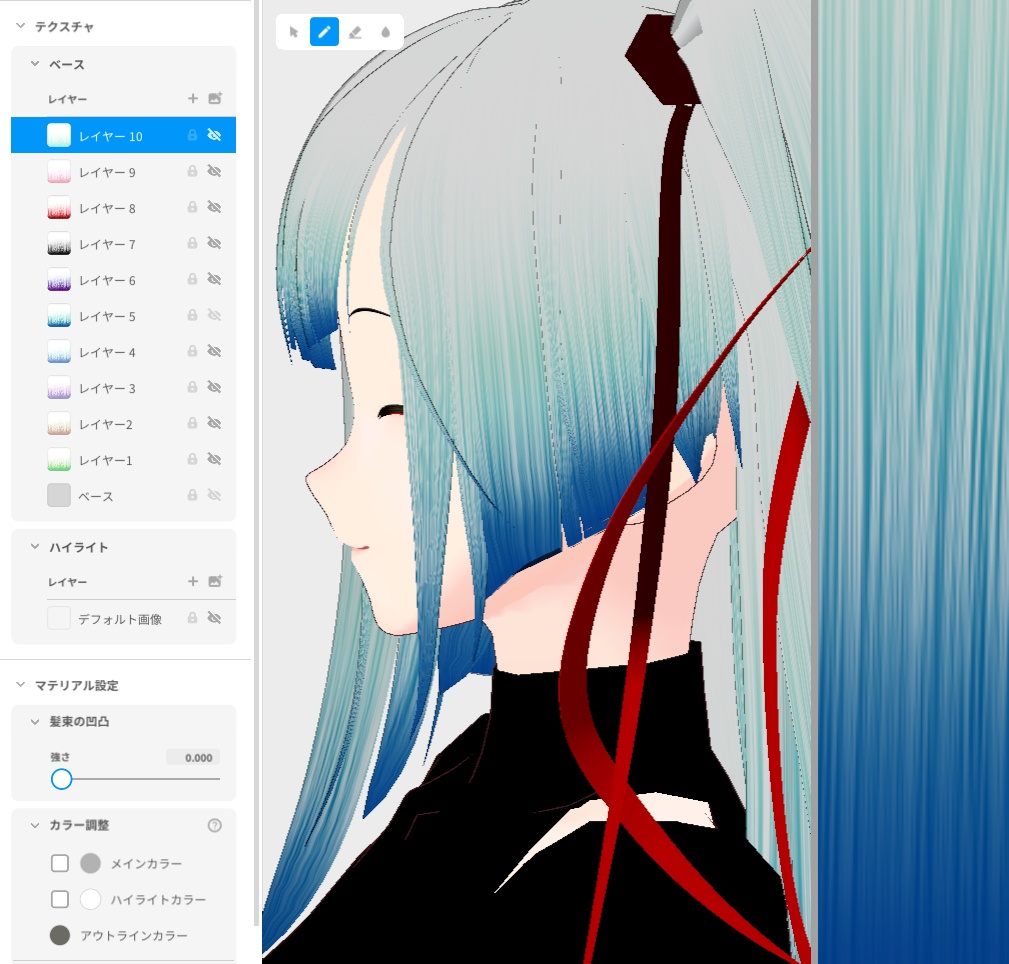Select the レイヤー 8 thumbnail
The height and width of the screenshot is (964, 1009).
[x=59, y=207]
